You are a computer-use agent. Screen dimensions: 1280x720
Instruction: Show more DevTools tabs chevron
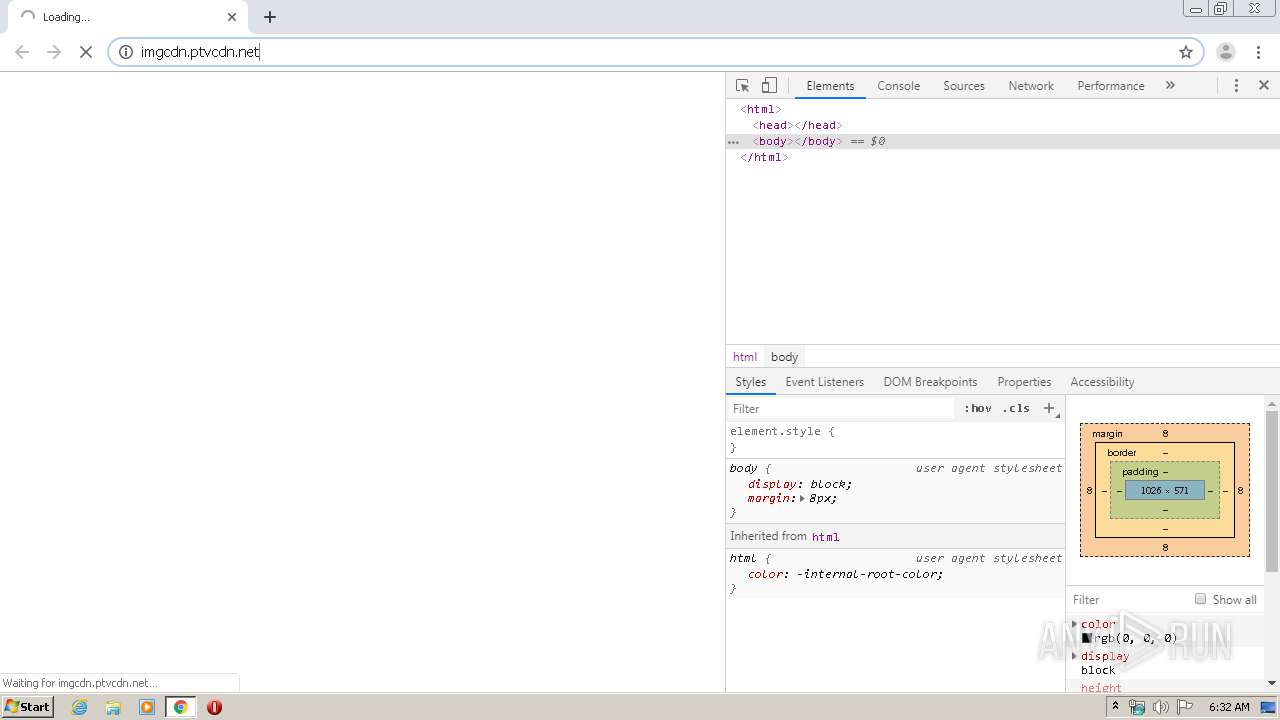[x=1170, y=86]
